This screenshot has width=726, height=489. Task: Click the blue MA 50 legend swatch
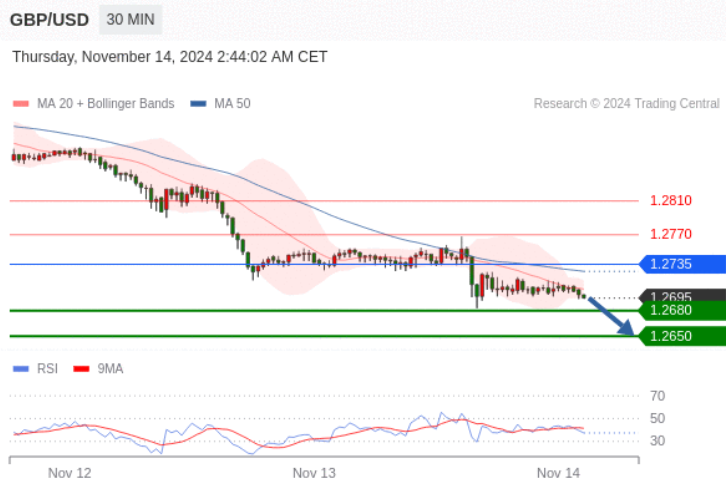[198, 103]
